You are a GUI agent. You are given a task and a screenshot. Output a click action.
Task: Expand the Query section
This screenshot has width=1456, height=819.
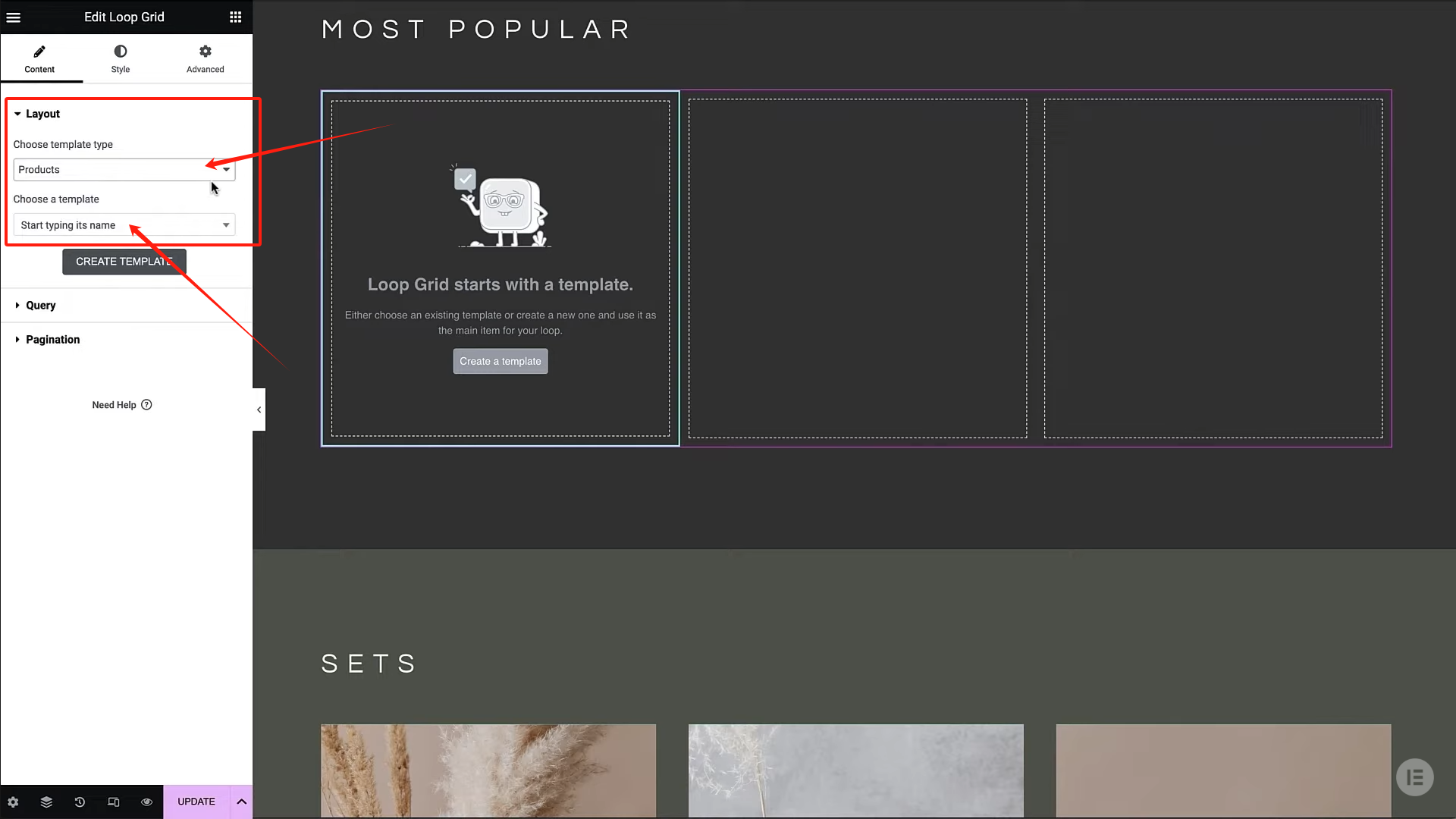[x=41, y=305]
